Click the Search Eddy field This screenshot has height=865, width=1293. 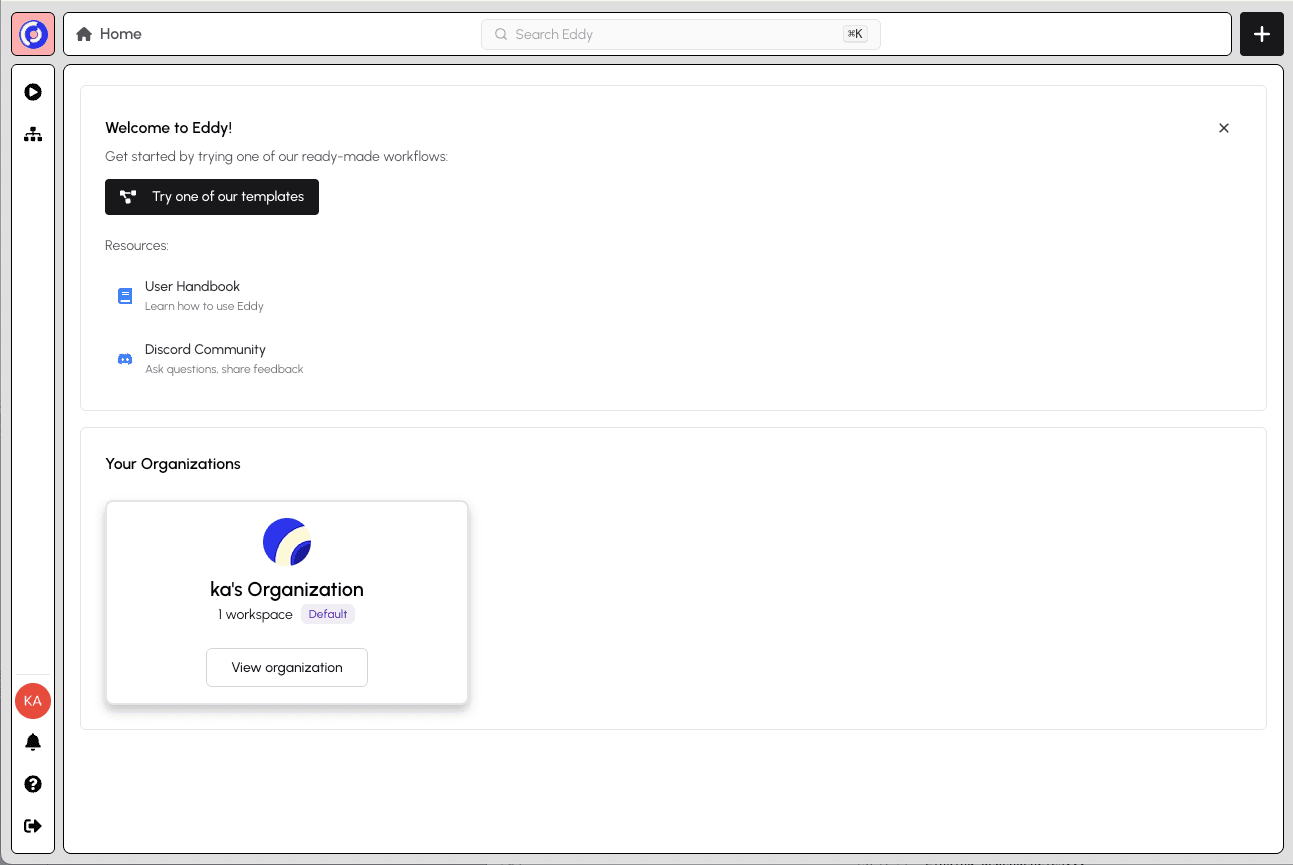(x=680, y=33)
